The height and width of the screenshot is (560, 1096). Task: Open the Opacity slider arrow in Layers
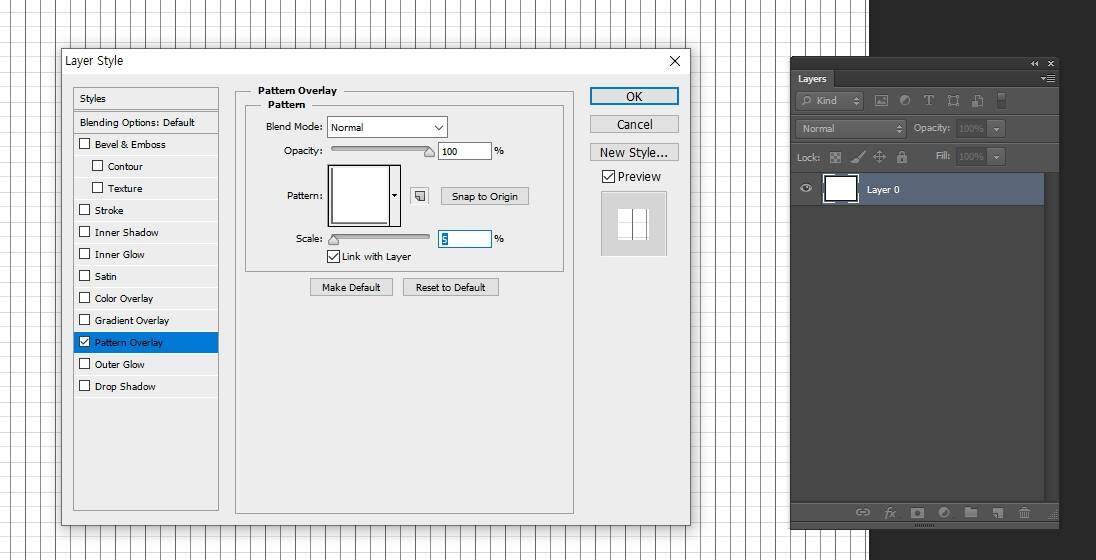pyautogui.click(x=997, y=129)
